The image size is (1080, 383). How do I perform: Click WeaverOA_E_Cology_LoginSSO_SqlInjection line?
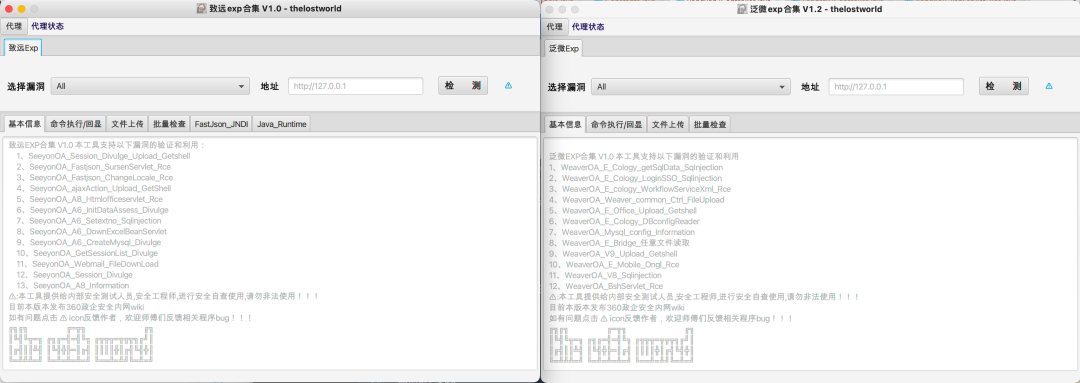pos(636,178)
